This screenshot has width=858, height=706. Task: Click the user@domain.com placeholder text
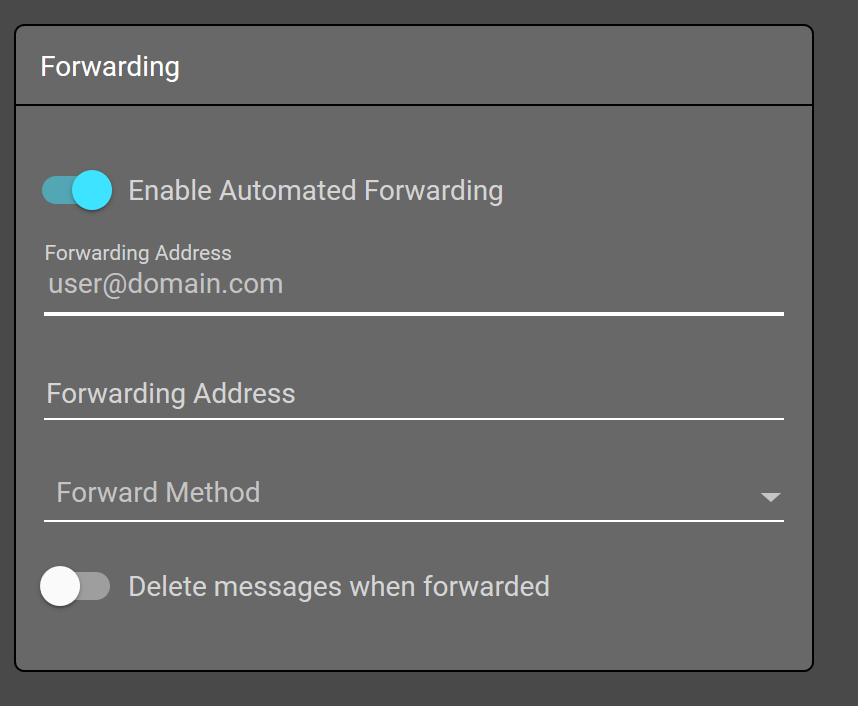click(166, 285)
